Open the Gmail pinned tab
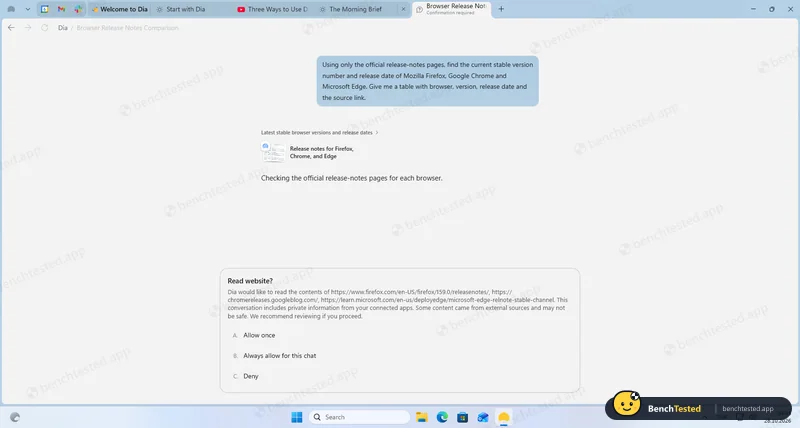 pos(61,9)
